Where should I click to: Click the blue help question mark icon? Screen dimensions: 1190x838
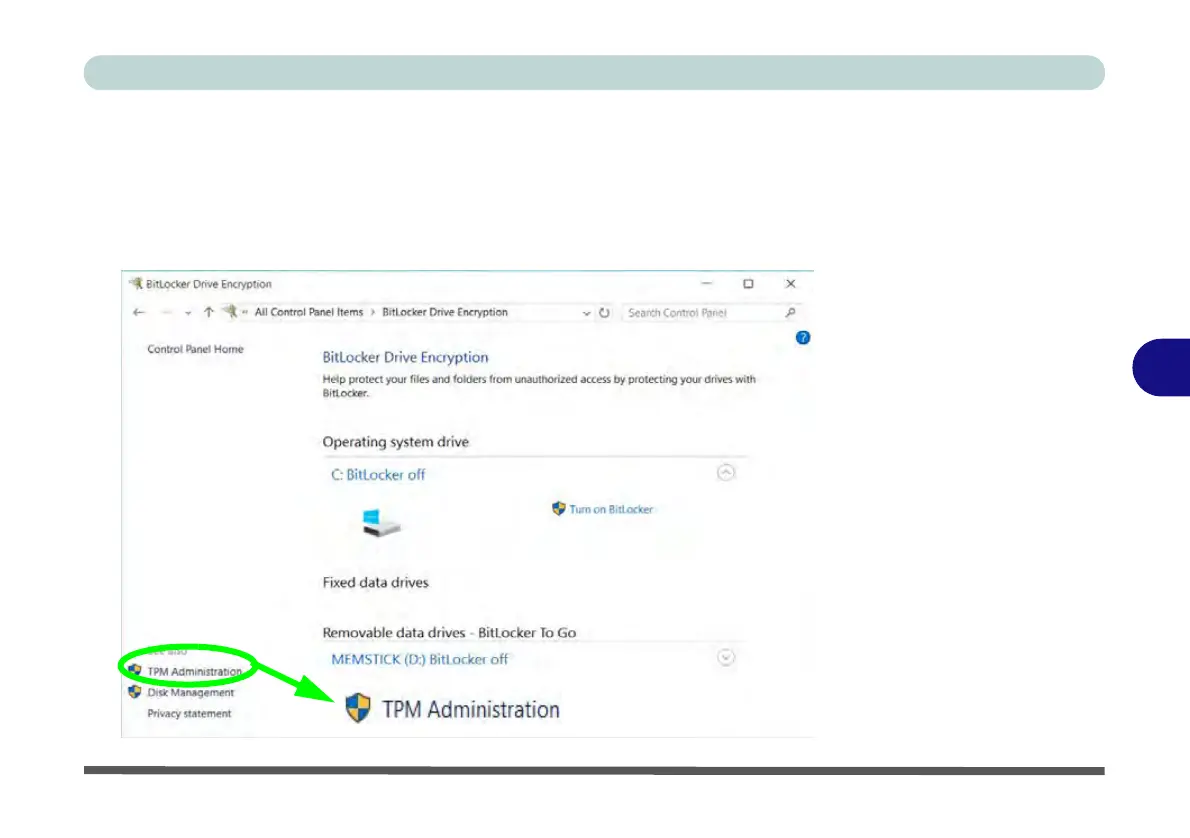pyautogui.click(x=802, y=338)
